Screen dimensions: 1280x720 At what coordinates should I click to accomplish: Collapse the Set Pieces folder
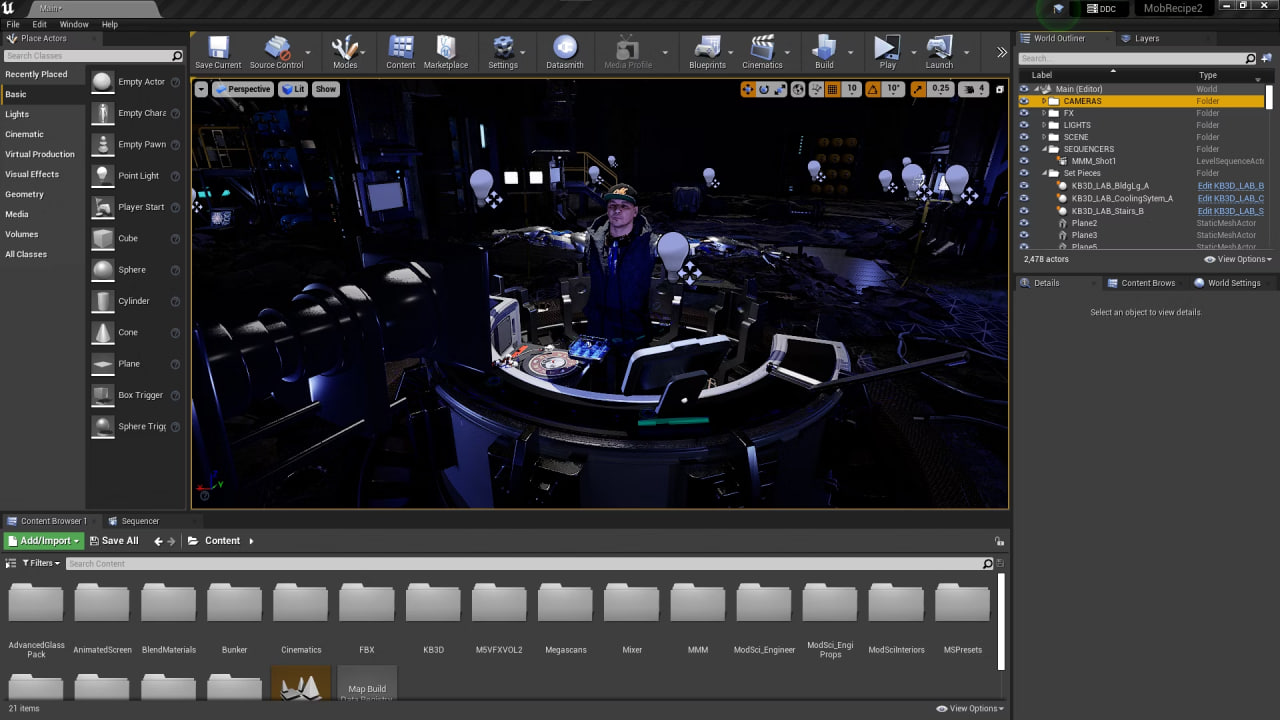pos(1044,173)
